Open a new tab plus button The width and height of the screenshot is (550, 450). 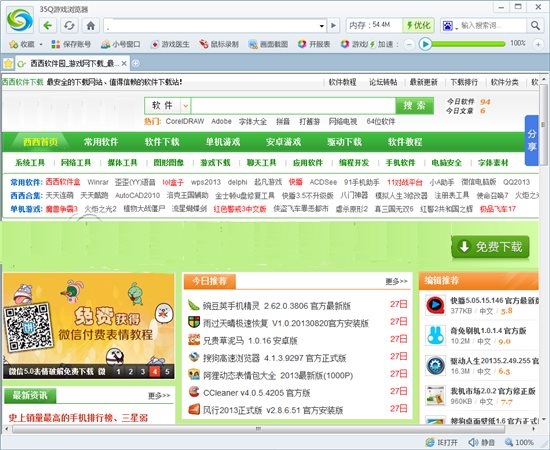point(135,63)
